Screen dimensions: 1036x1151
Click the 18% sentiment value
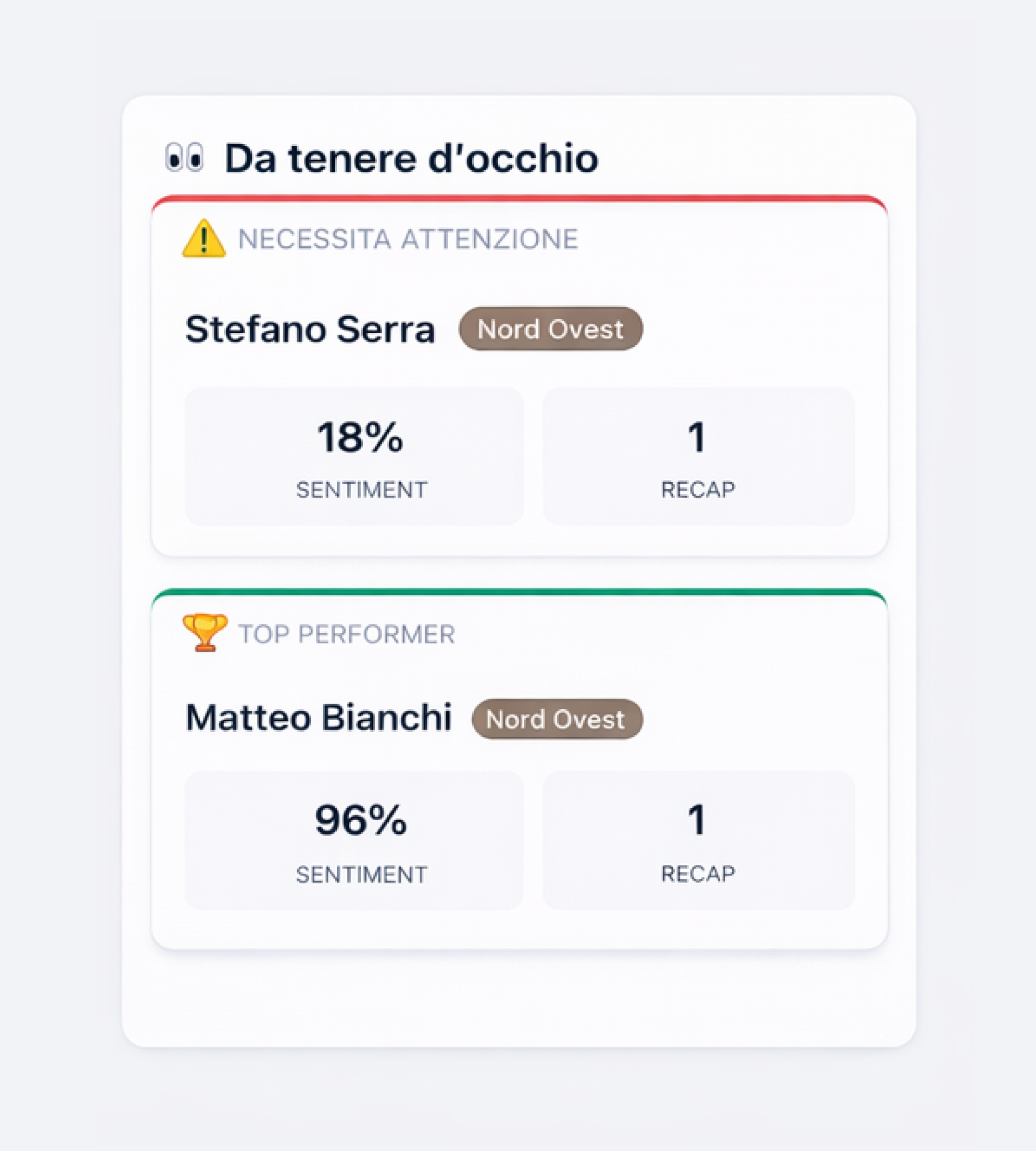[360, 437]
